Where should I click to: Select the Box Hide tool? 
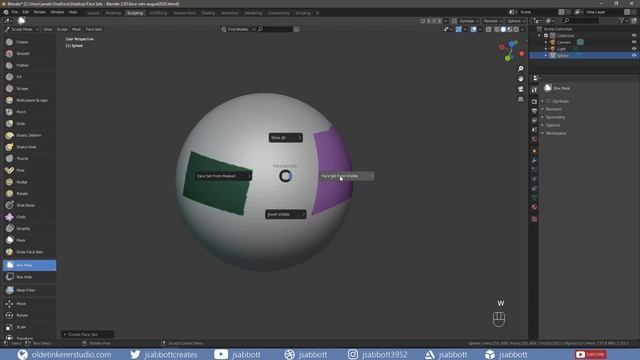(29, 277)
